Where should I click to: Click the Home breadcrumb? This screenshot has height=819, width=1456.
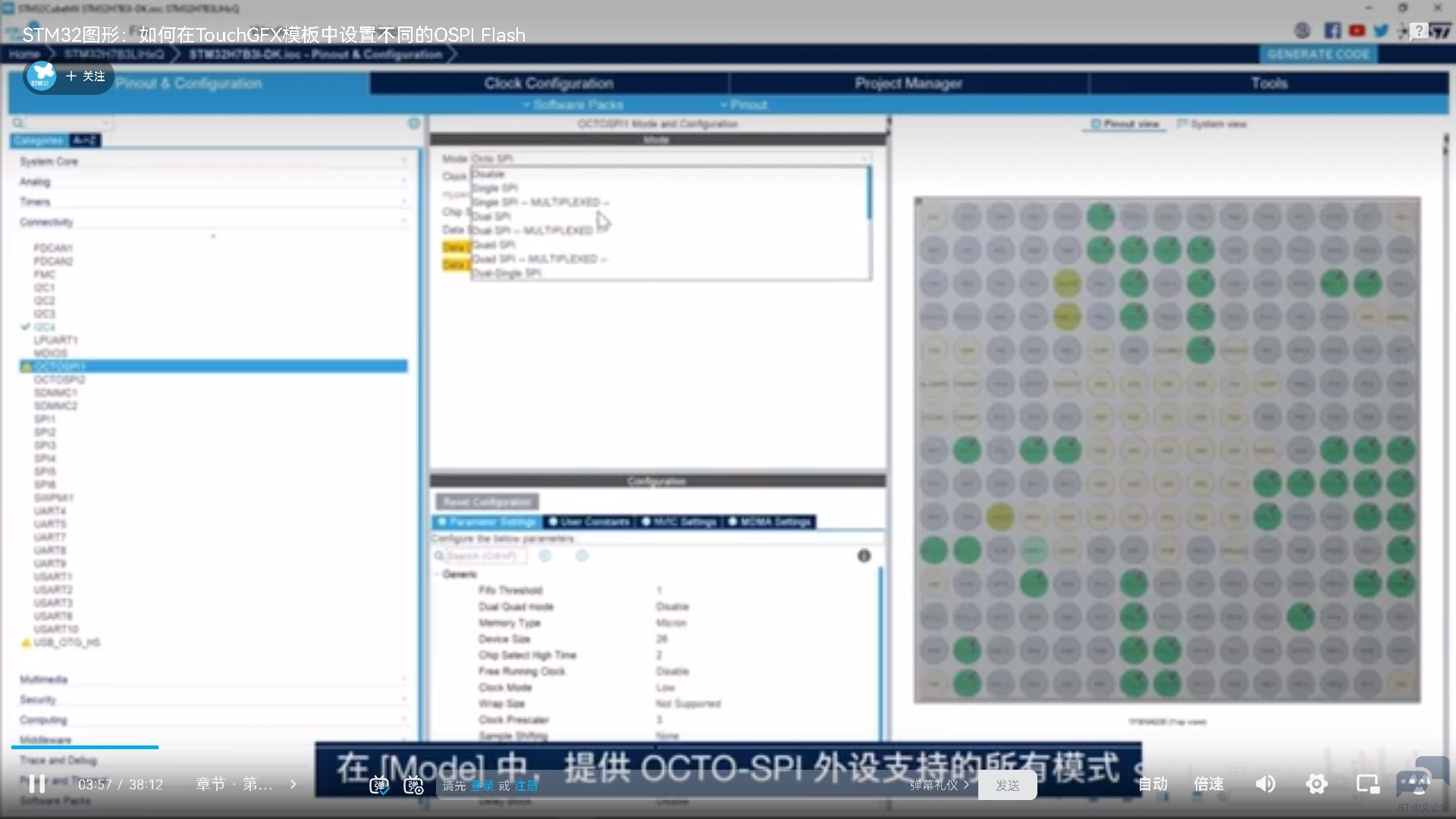(24, 54)
